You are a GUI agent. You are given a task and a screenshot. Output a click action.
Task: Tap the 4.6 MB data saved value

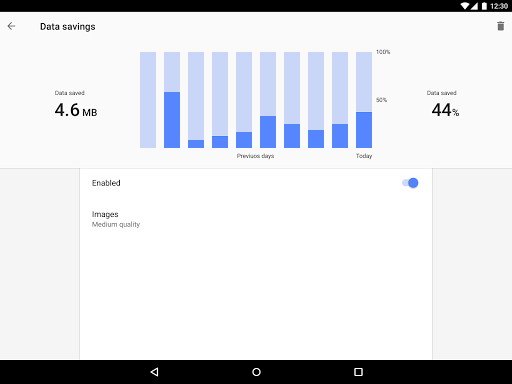pos(76,110)
